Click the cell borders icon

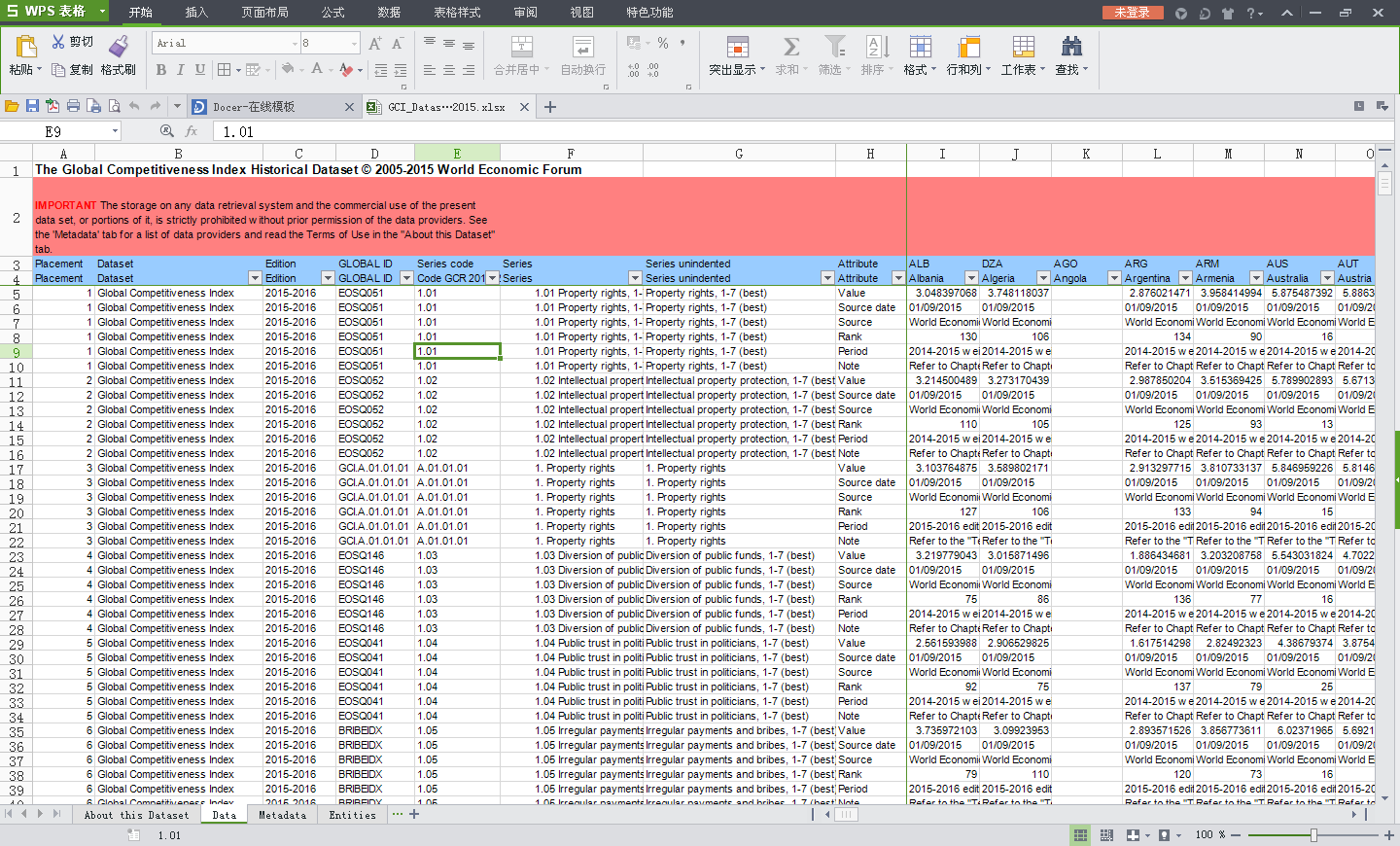pos(225,70)
